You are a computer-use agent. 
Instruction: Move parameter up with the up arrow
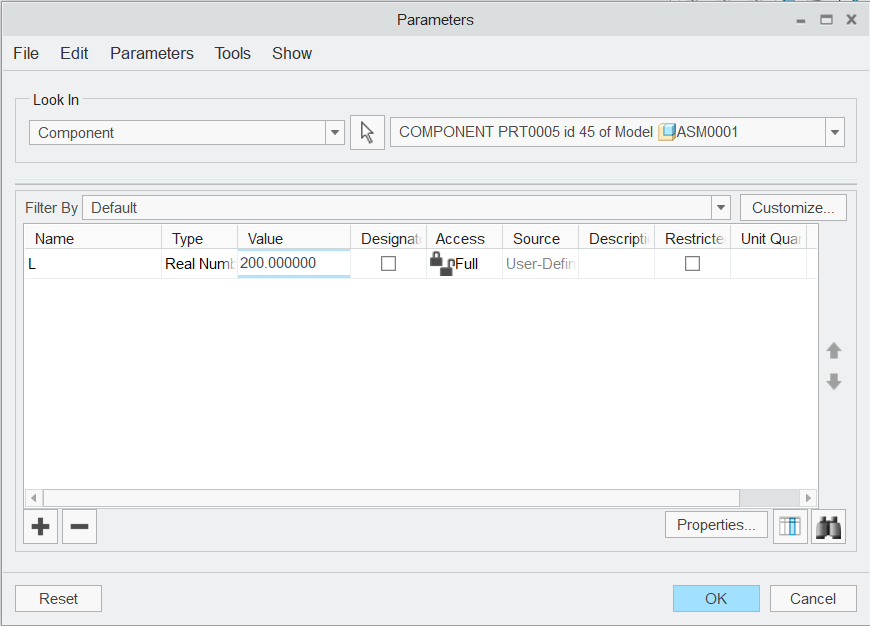833,351
